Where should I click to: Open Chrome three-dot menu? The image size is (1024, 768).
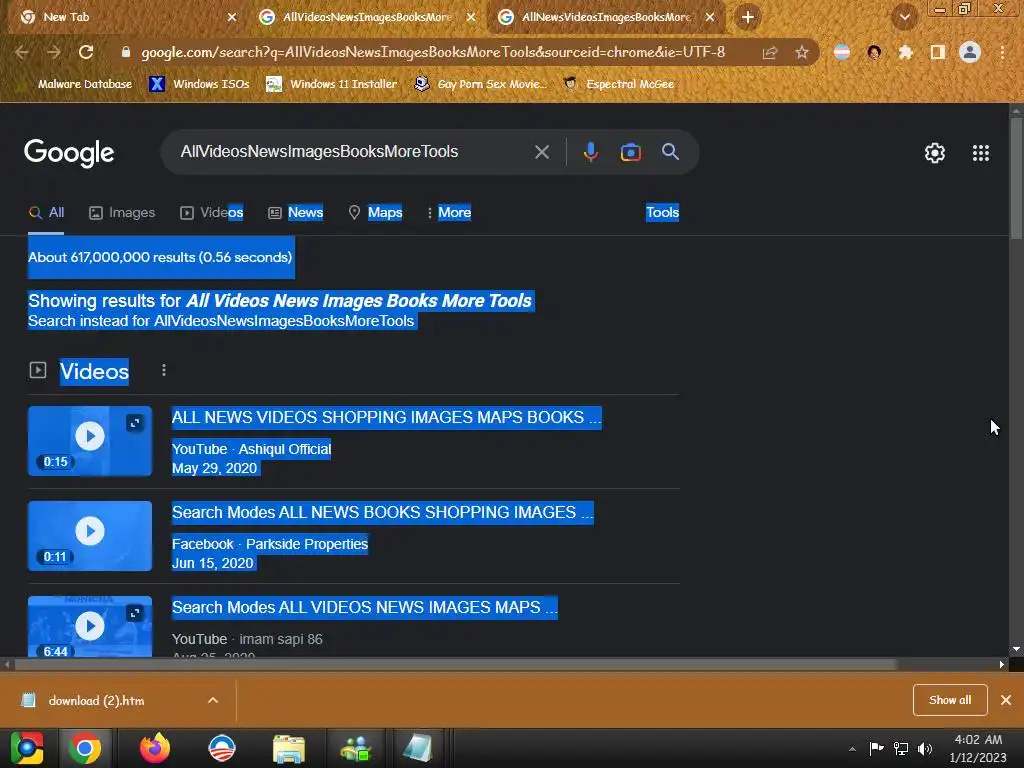[1002, 52]
